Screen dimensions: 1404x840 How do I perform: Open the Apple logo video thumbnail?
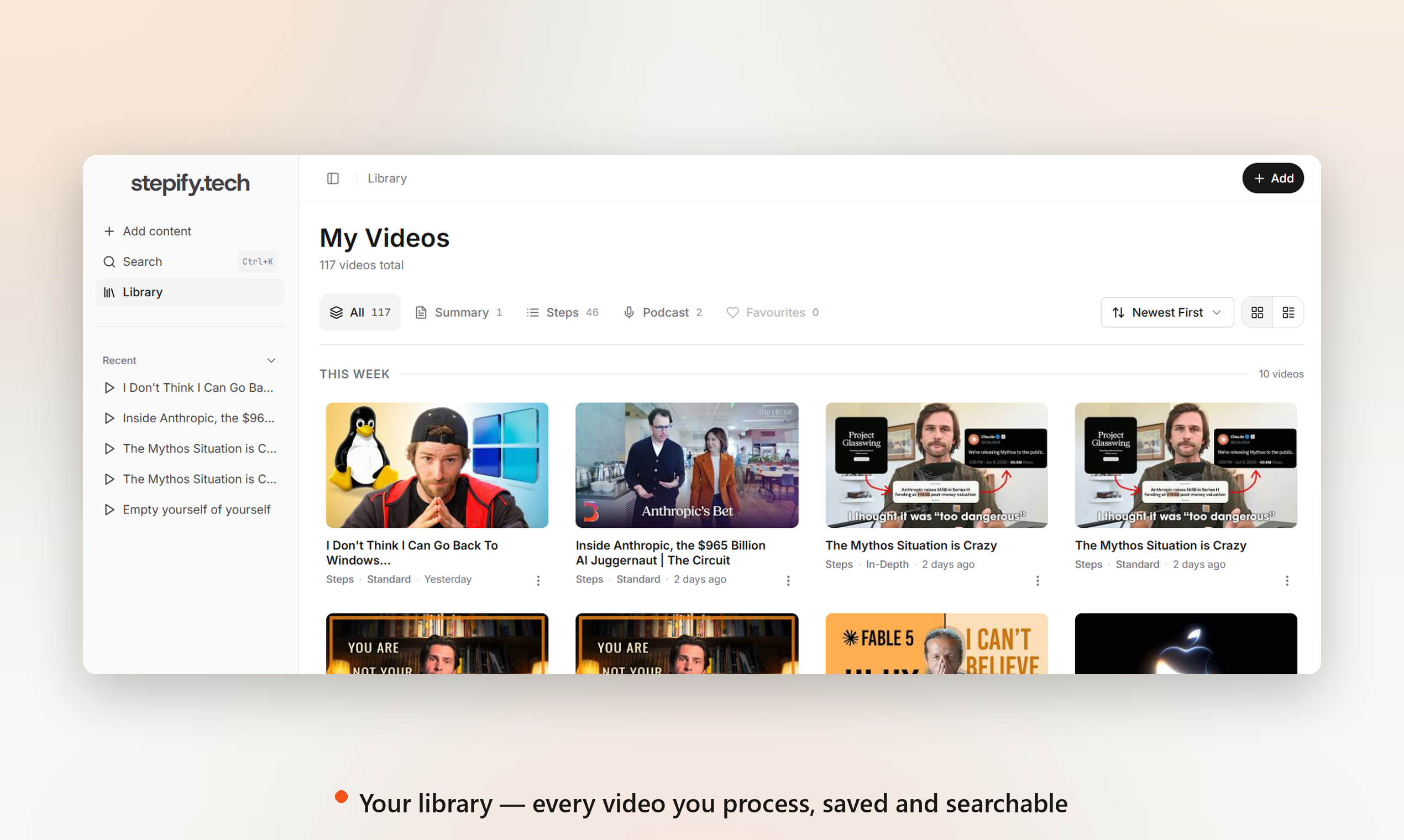1186,644
